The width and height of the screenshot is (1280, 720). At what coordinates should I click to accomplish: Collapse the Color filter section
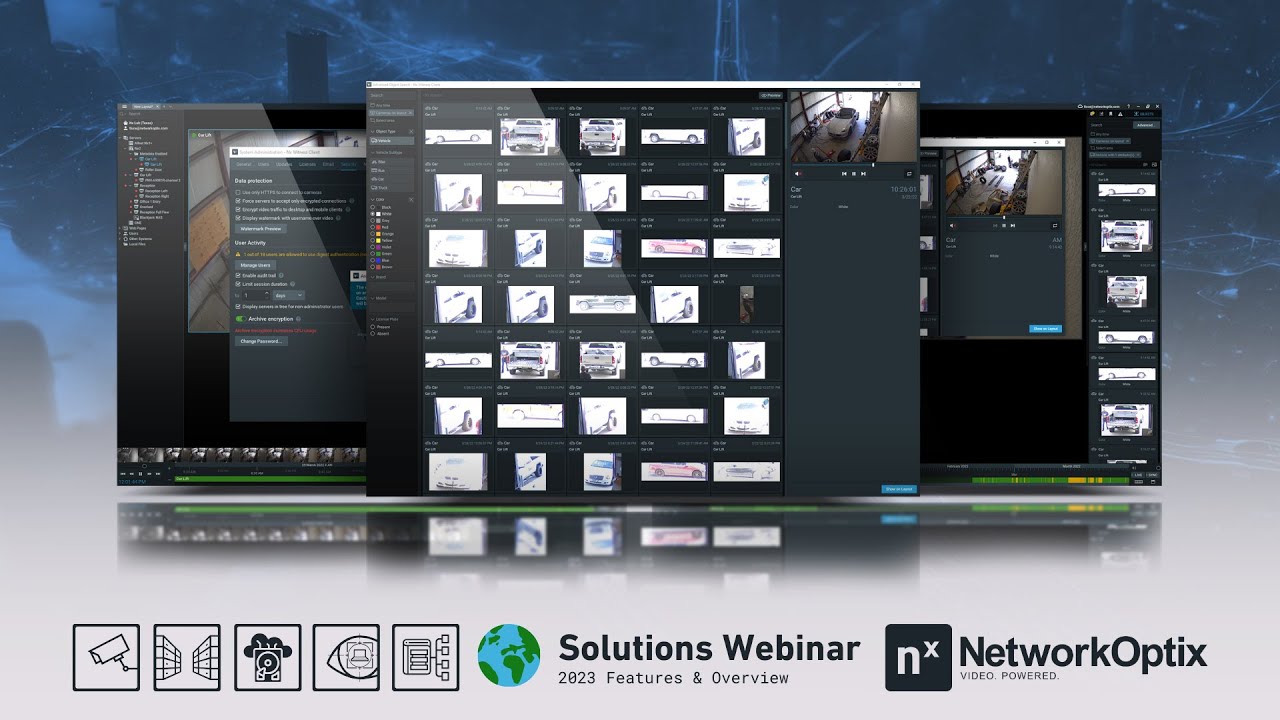pyautogui.click(x=372, y=199)
